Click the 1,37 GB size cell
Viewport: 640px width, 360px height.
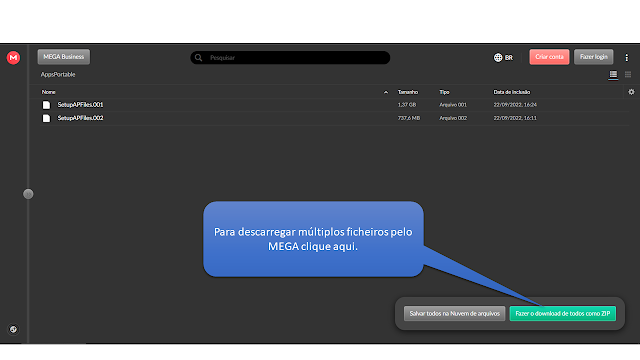(407, 105)
